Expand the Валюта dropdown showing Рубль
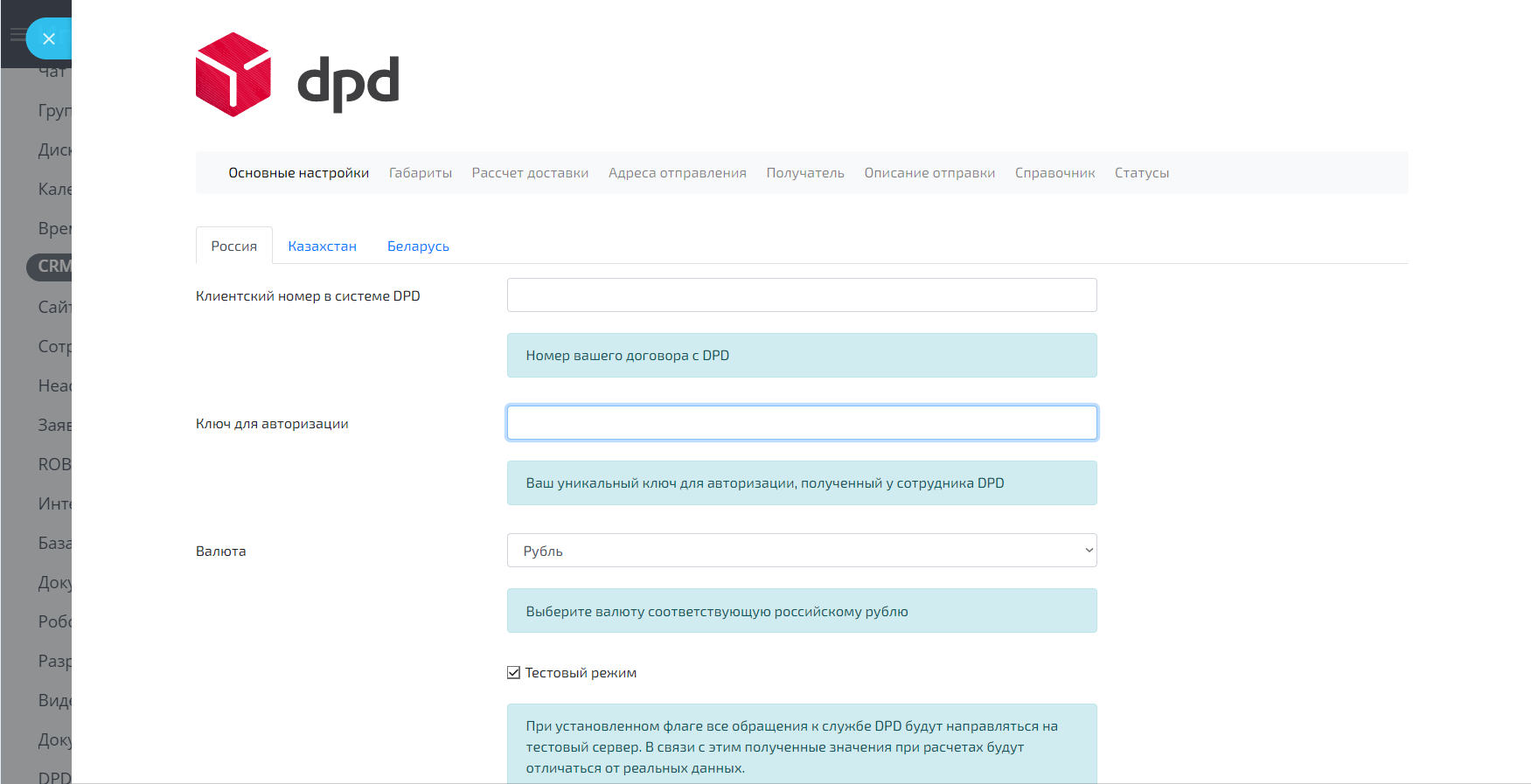 802,551
